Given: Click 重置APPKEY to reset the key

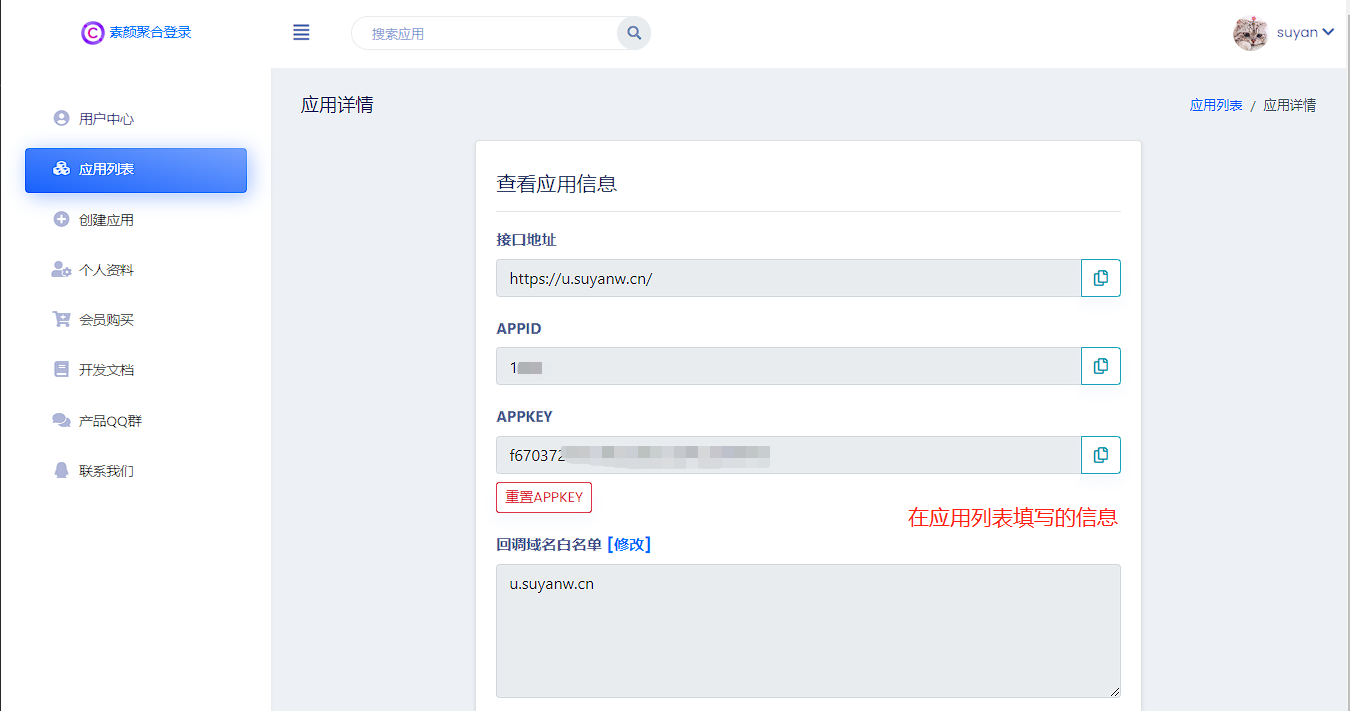Looking at the screenshot, I should (x=543, y=497).
